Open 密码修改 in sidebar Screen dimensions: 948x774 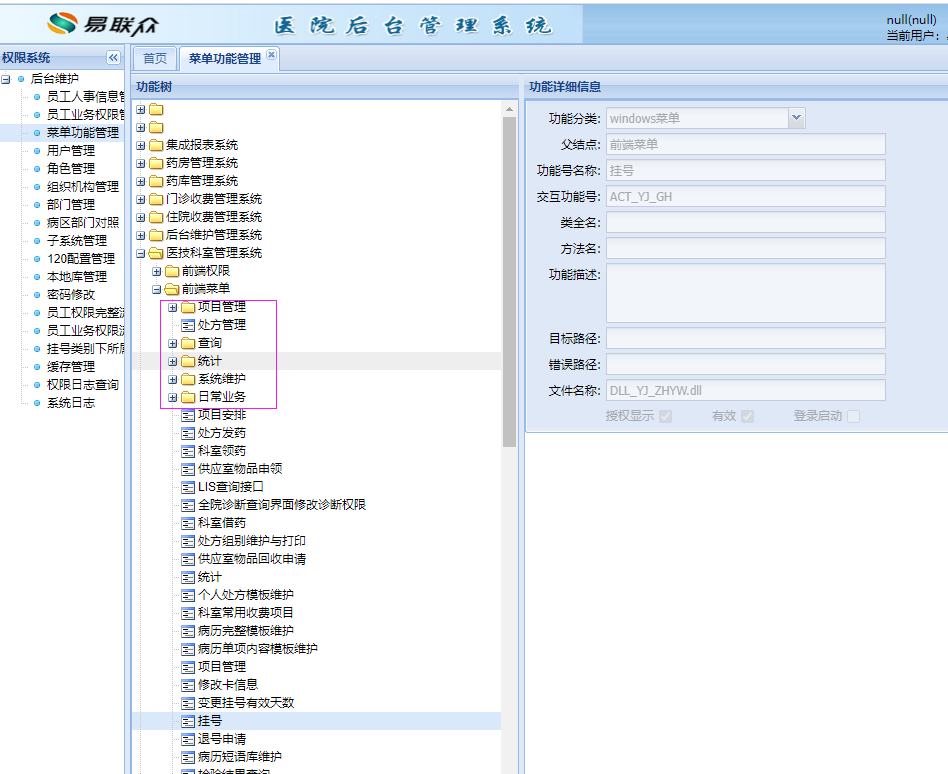[71, 294]
